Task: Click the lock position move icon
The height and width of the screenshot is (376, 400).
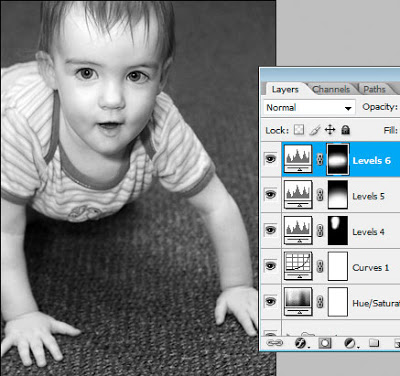Action: pyautogui.click(x=330, y=129)
